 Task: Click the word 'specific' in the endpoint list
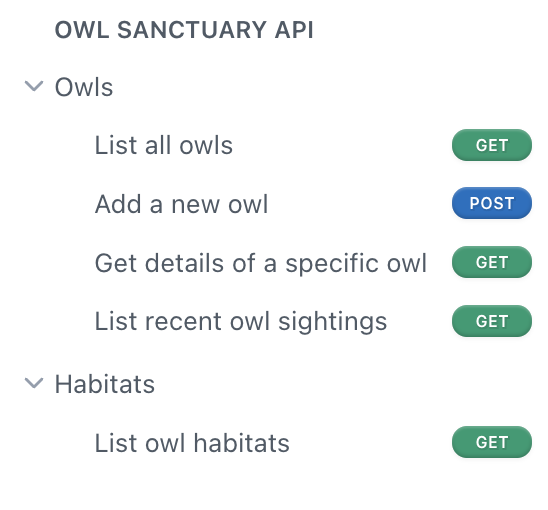[x=332, y=264]
